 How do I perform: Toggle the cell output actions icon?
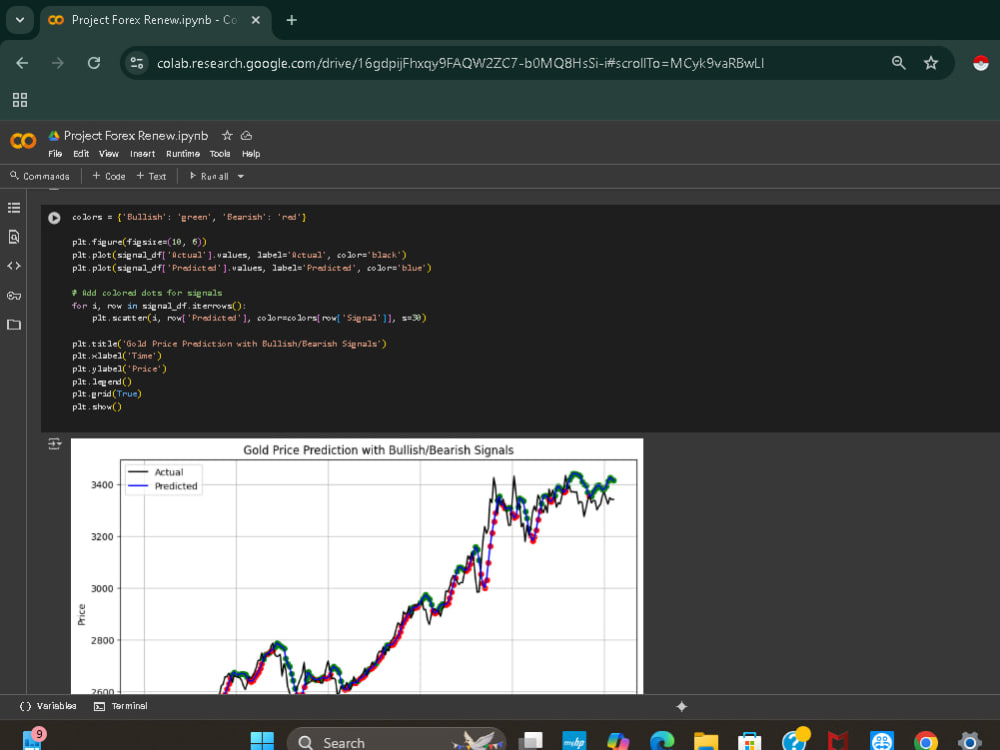(54, 444)
